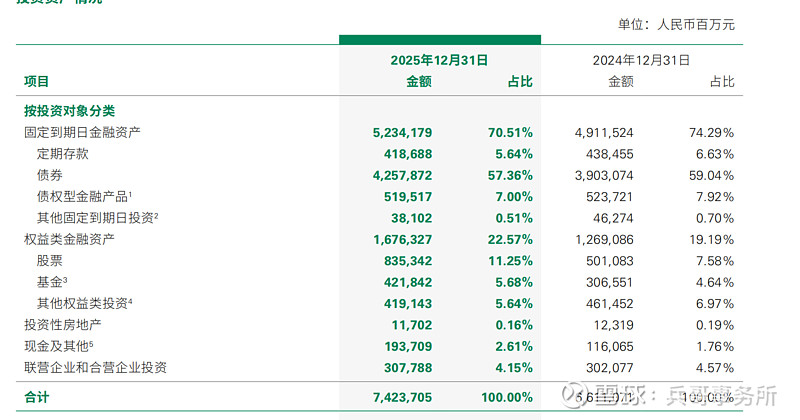The height and width of the screenshot is (420, 800).
Task: Select the 投资性房地产 row label
Action: (x=63, y=325)
